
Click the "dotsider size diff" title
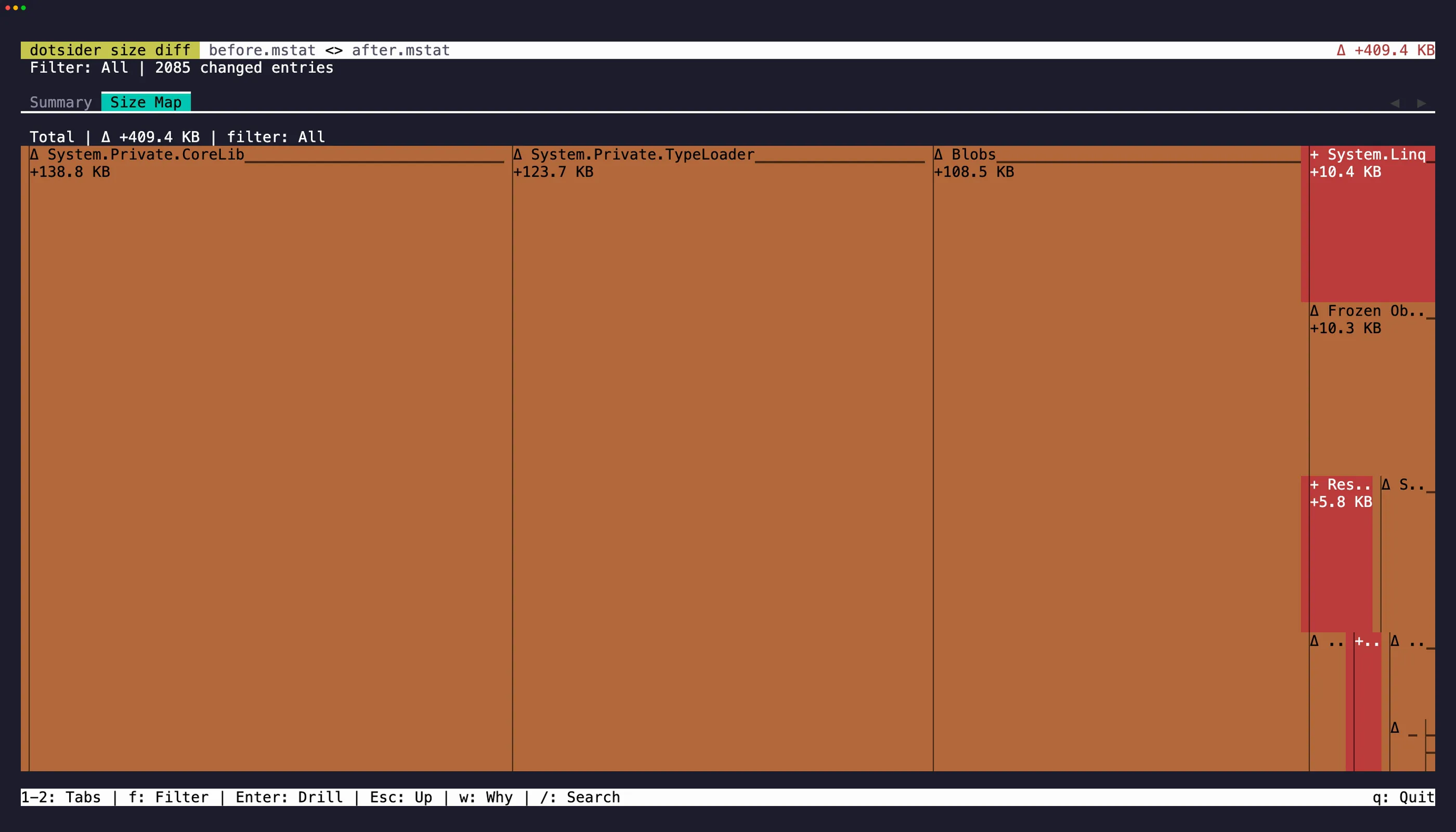(x=110, y=50)
